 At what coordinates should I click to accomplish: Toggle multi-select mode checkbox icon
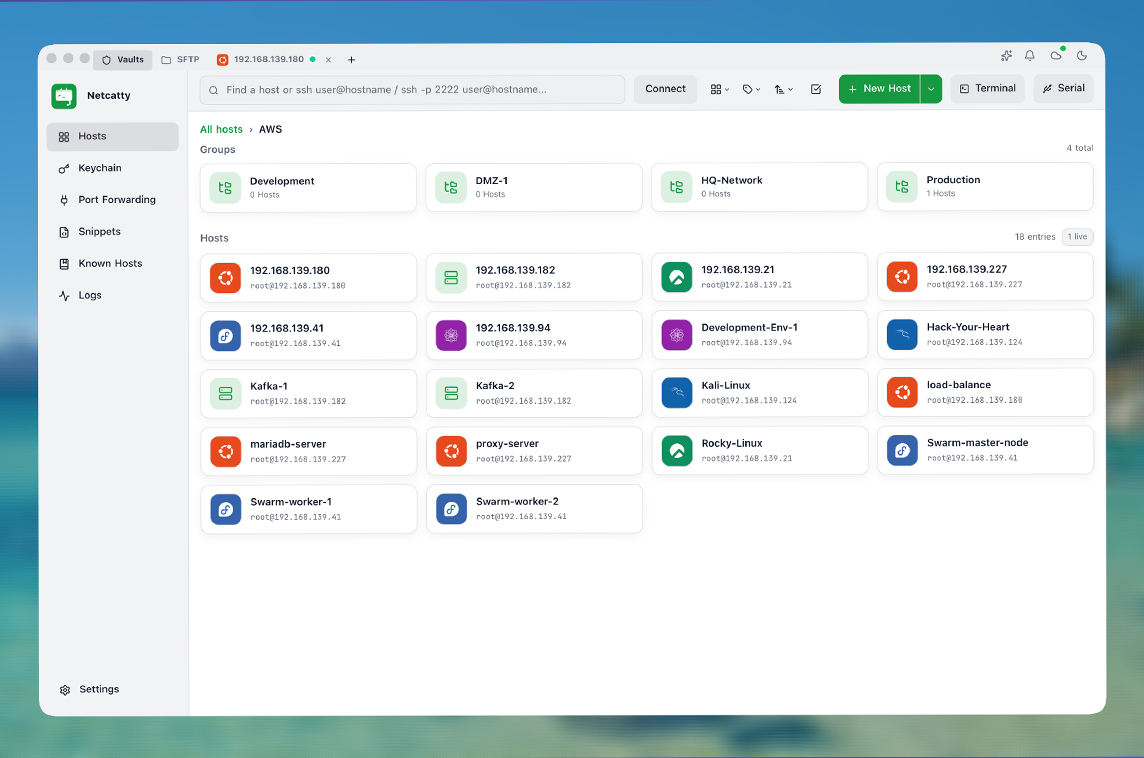click(x=816, y=89)
